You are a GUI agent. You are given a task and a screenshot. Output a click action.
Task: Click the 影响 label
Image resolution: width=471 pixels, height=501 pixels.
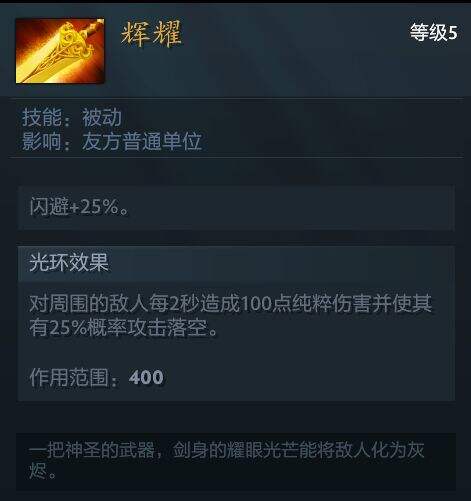(x=42, y=141)
